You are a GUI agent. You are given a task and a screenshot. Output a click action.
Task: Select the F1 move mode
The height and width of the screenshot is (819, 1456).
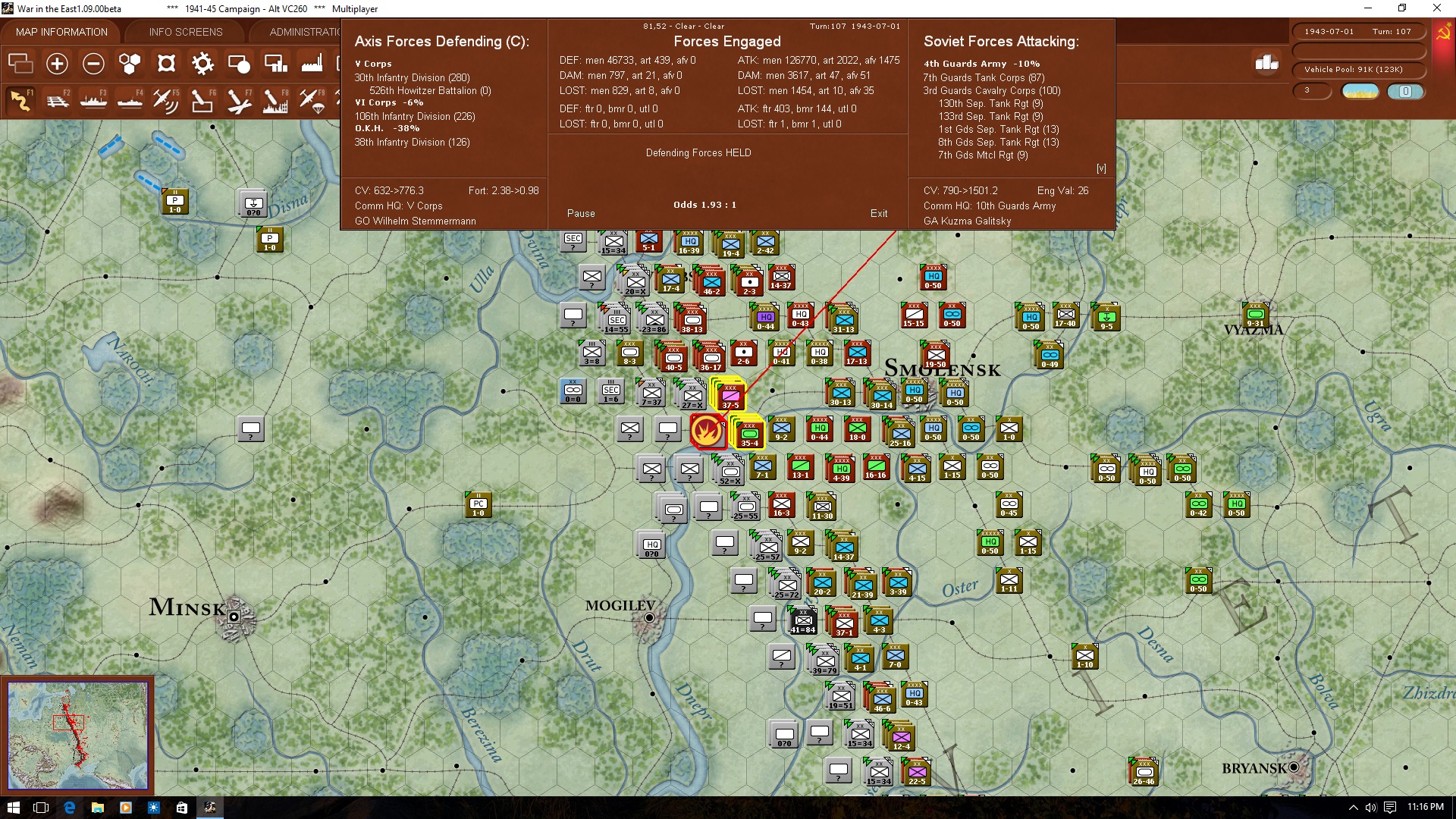pyautogui.click(x=20, y=100)
